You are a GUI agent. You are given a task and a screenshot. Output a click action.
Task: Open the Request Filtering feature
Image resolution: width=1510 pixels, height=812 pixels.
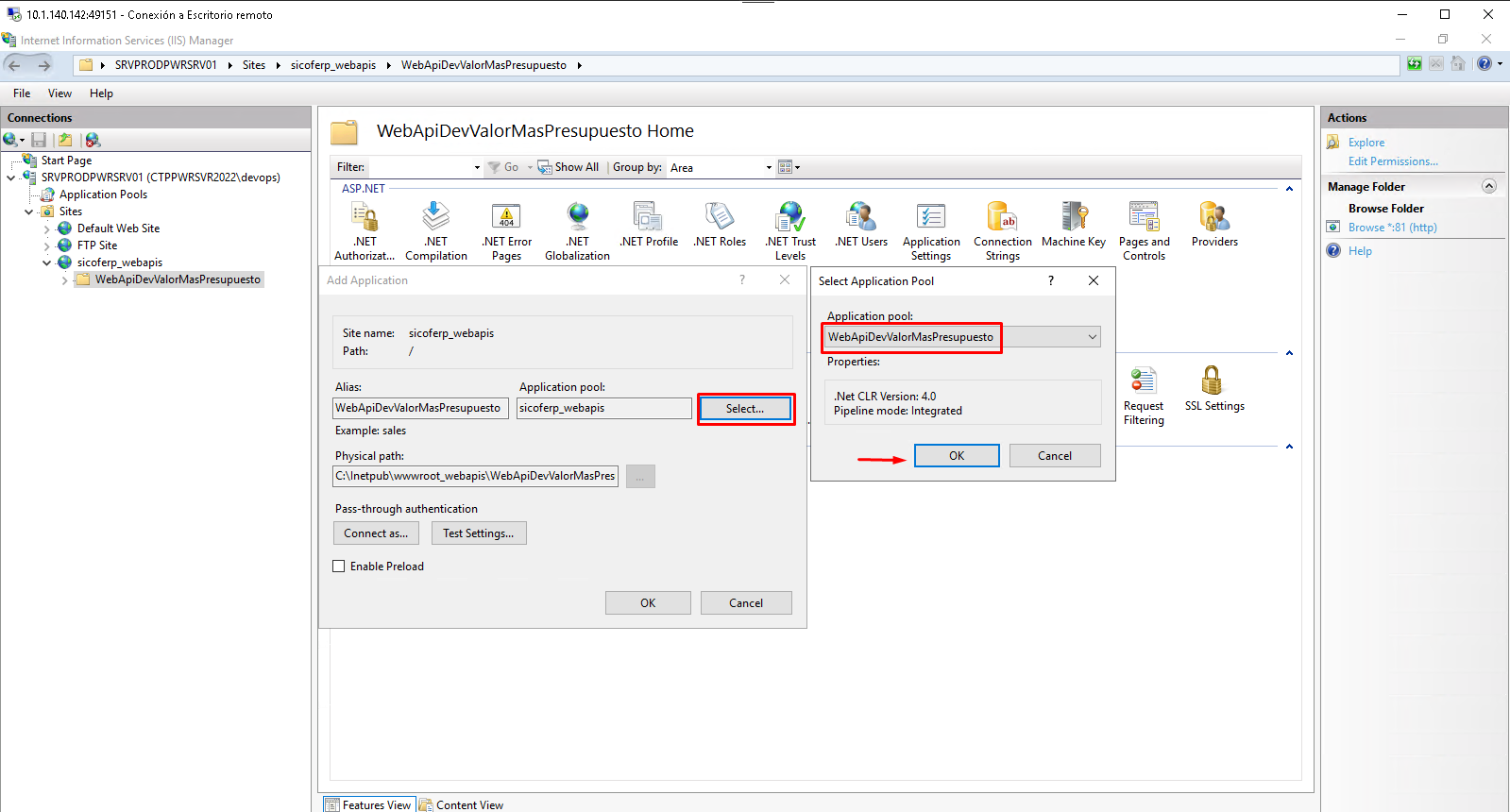click(1144, 395)
